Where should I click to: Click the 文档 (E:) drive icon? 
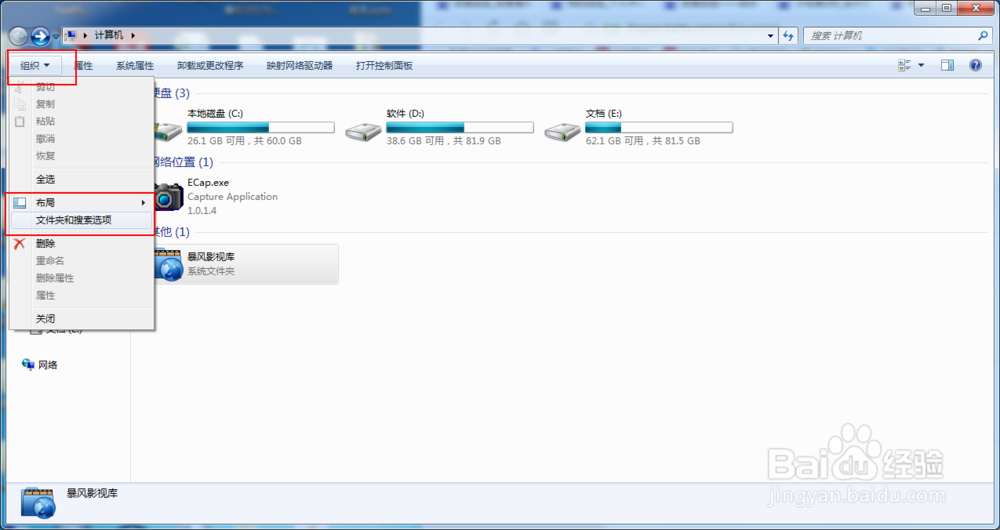[562, 131]
